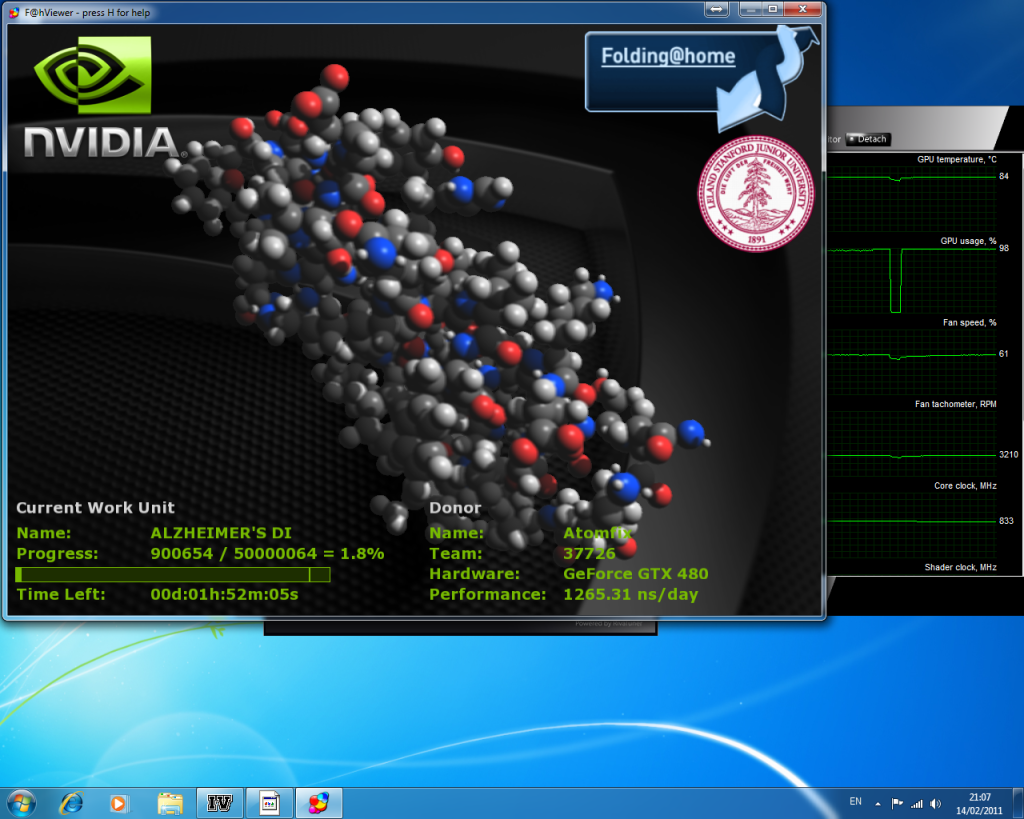The image size is (1024, 819).
Task: Launch Internet Explorer from taskbar
Action: pos(71,803)
